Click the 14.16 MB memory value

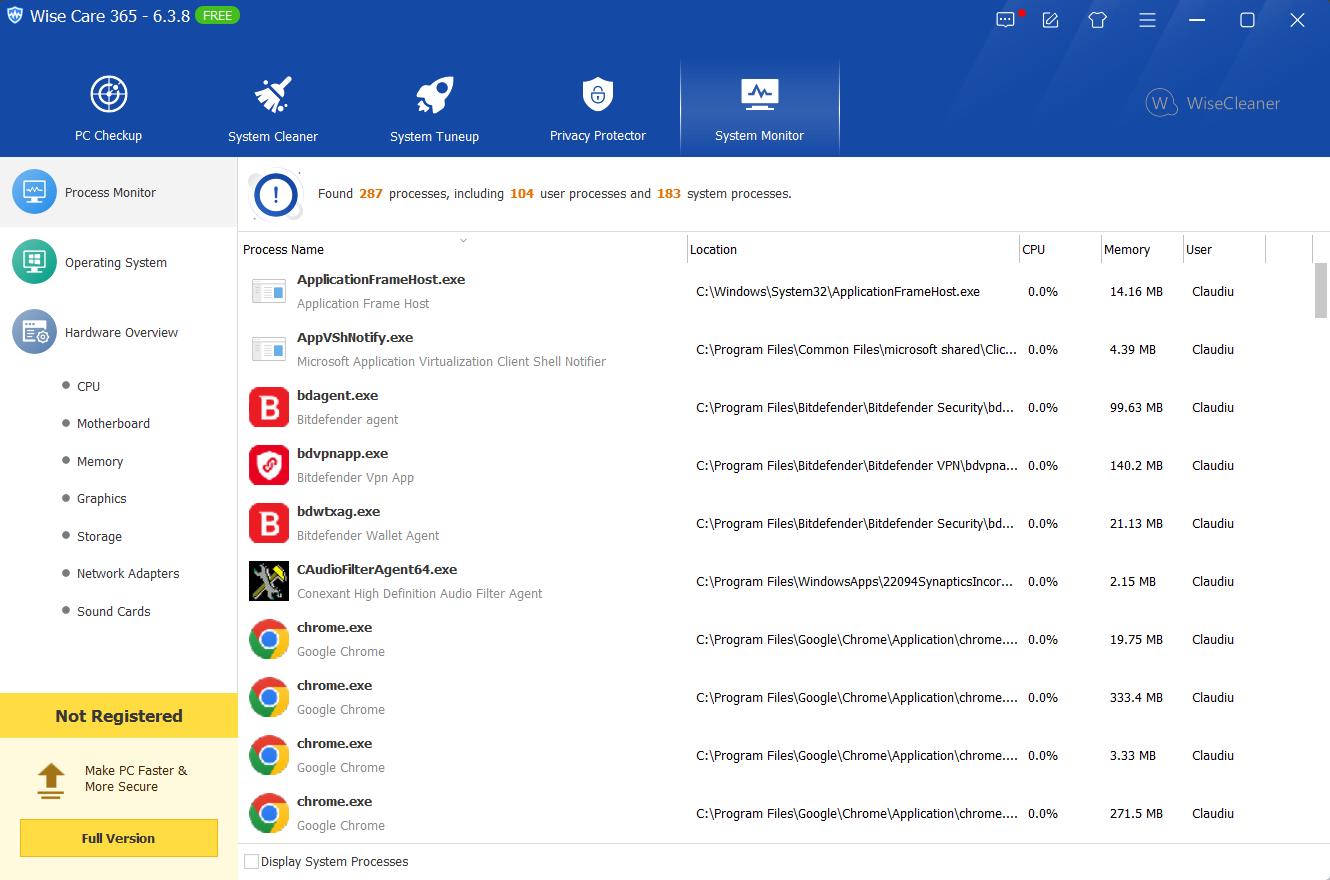click(1136, 291)
